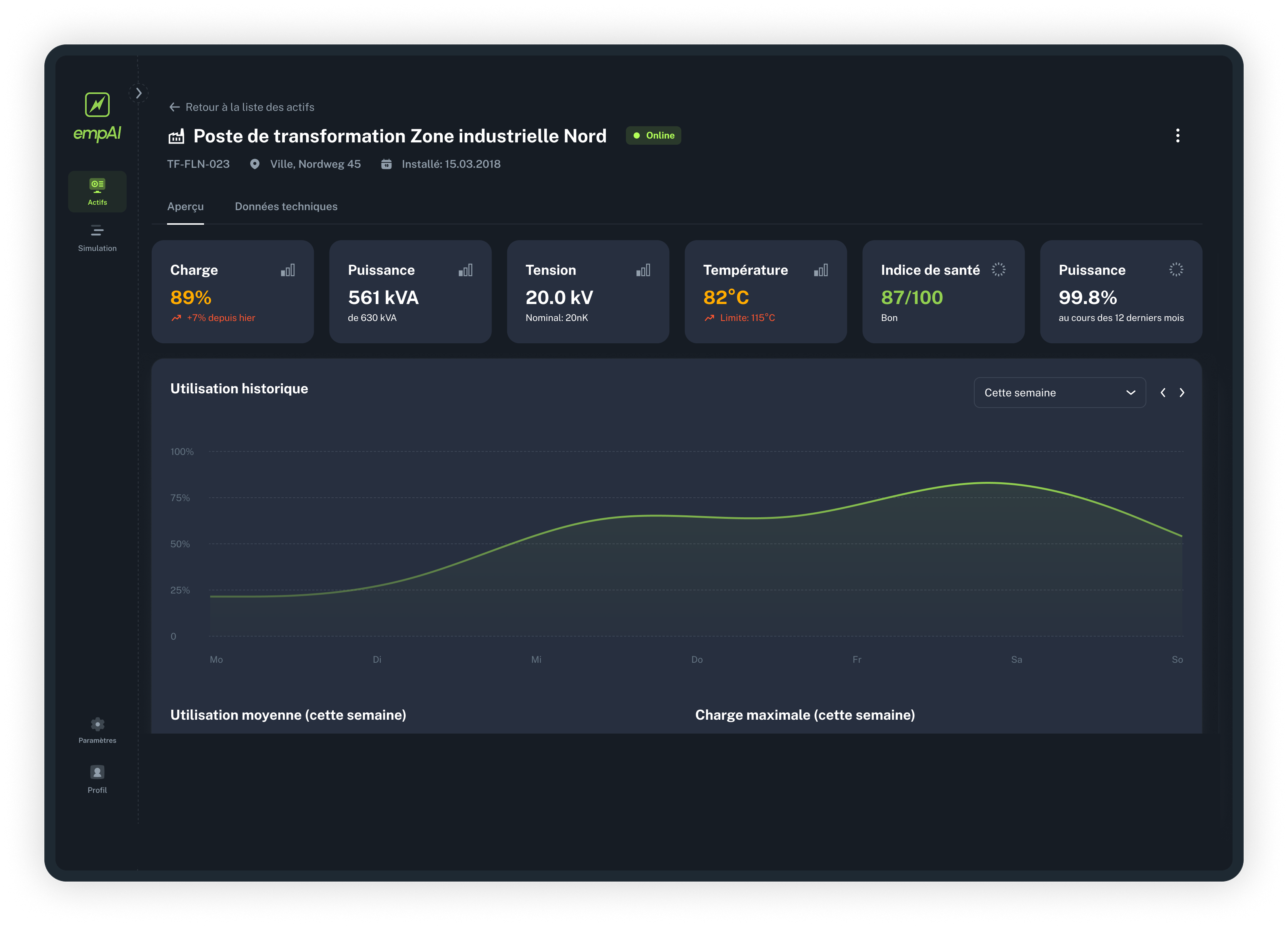Click Retour à la liste des actifs
Viewport: 1288px width, 926px height.
tap(242, 107)
